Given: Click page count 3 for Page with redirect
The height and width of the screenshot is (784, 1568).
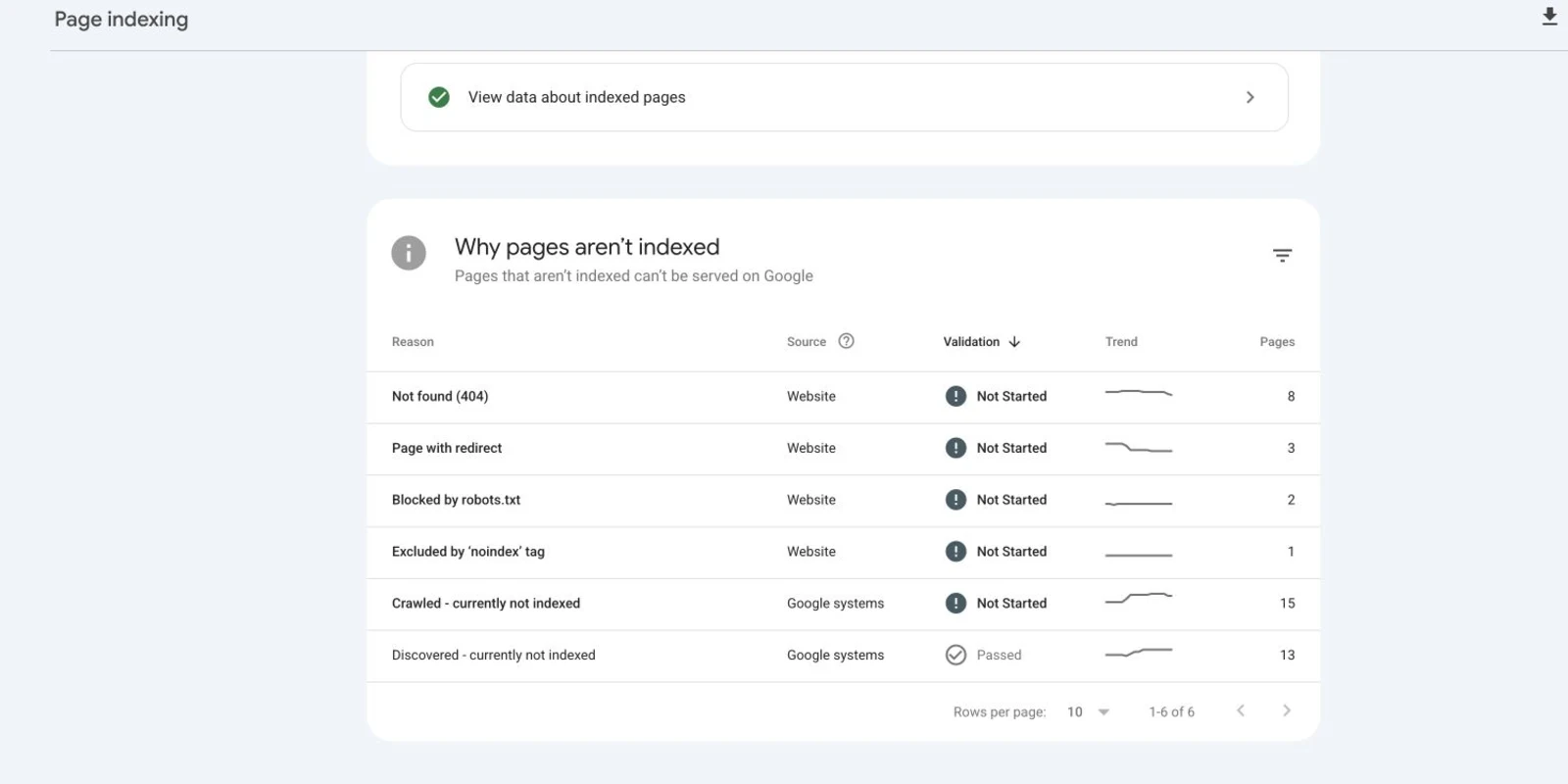Looking at the screenshot, I should coord(1291,448).
